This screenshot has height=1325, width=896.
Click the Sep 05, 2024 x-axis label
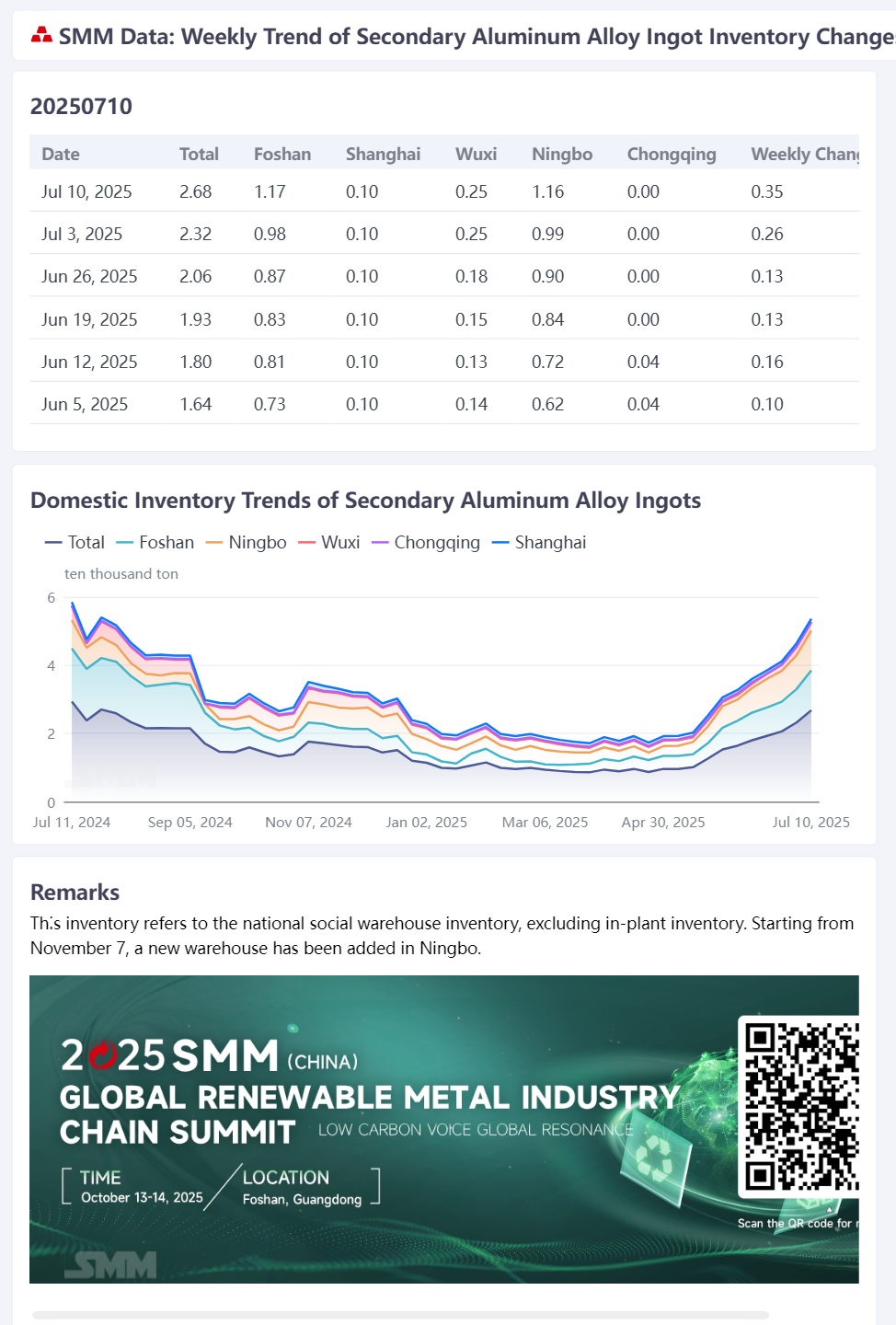coord(190,822)
